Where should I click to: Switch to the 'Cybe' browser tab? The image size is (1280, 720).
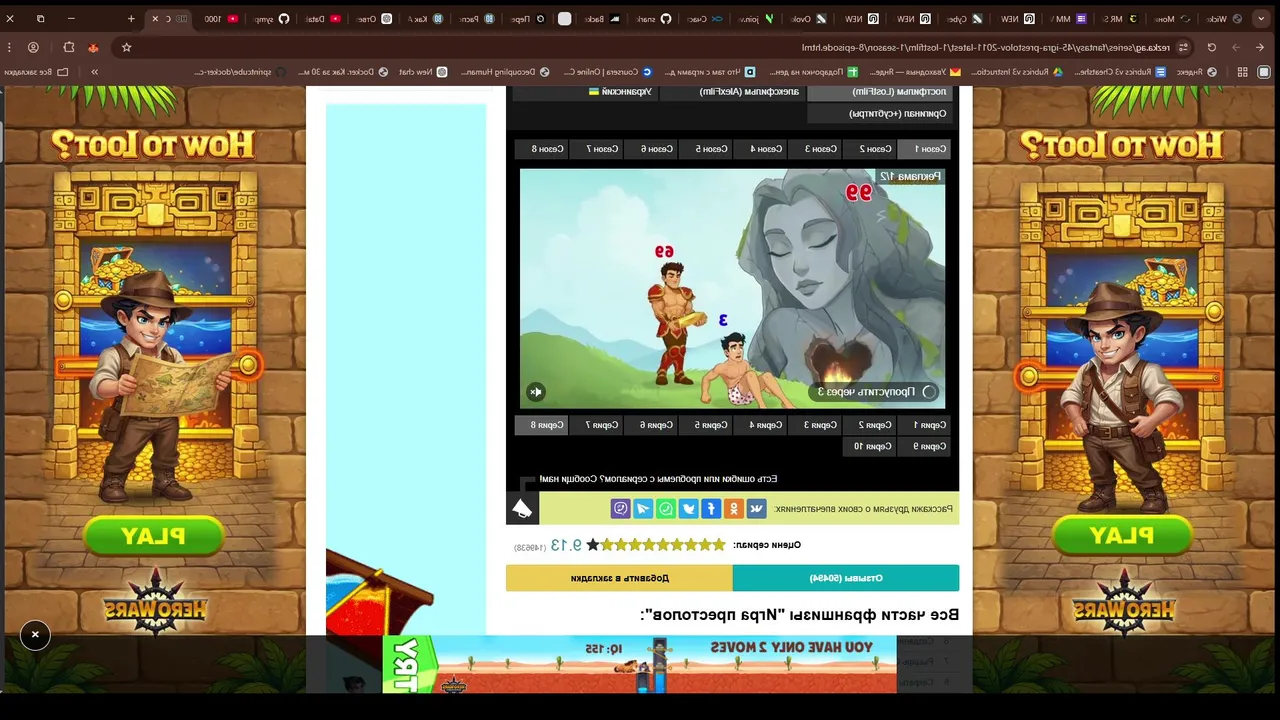[x=965, y=18]
